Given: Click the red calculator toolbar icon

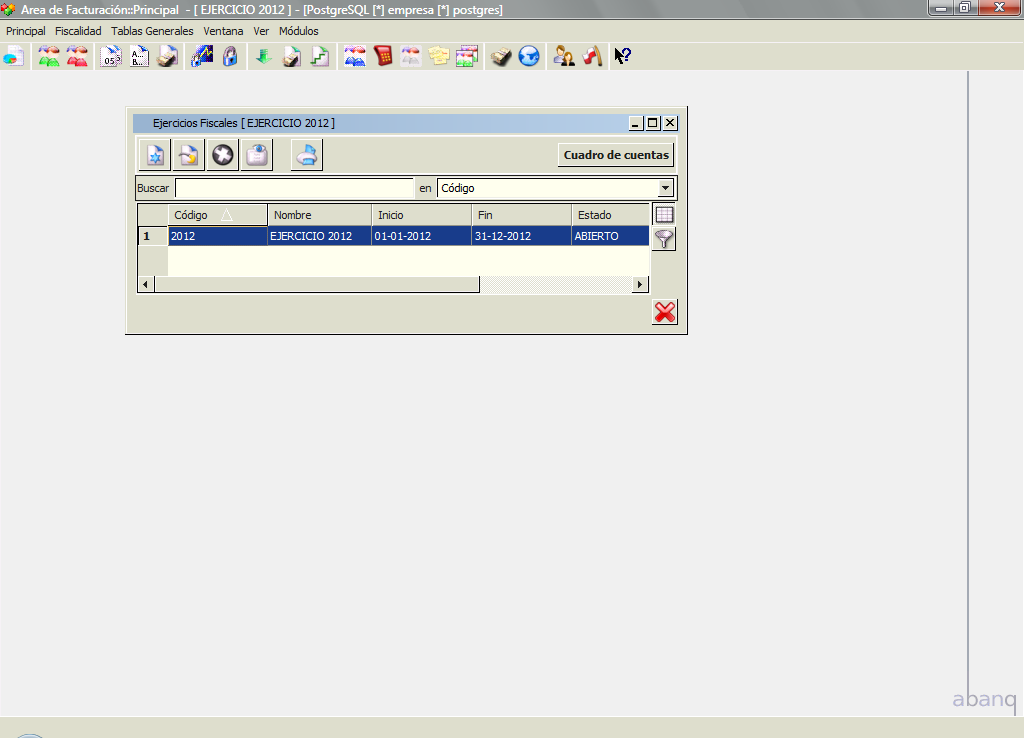Looking at the screenshot, I should [x=383, y=56].
